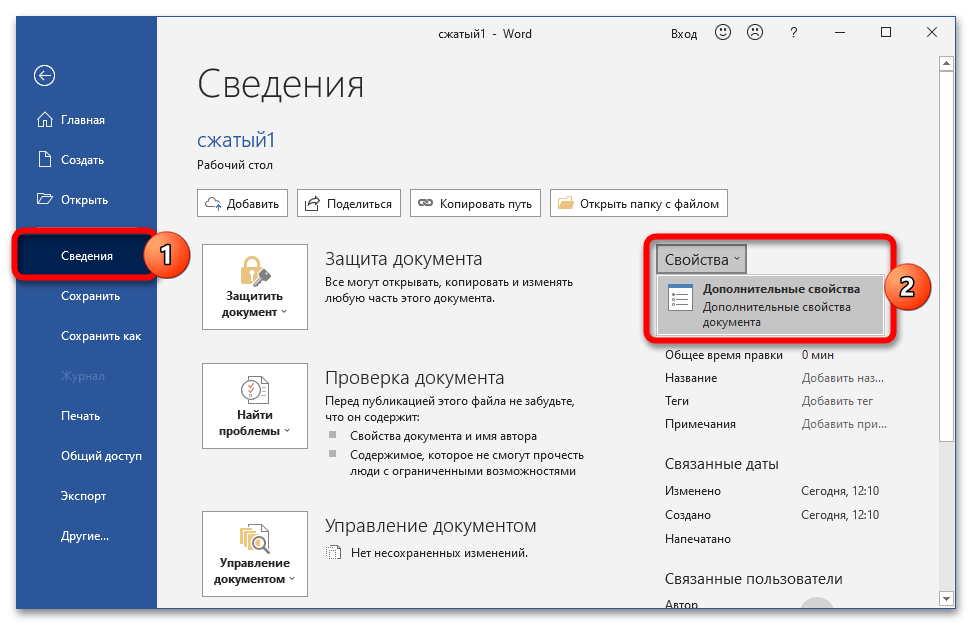Open Печать in the sidebar
The height and width of the screenshot is (625, 972).
[80, 416]
